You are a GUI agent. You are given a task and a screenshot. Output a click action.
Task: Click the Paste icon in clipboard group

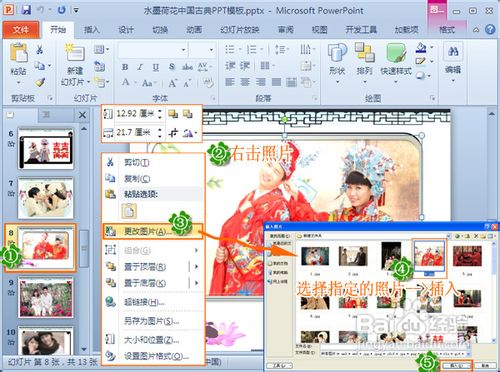pos(19,53)
